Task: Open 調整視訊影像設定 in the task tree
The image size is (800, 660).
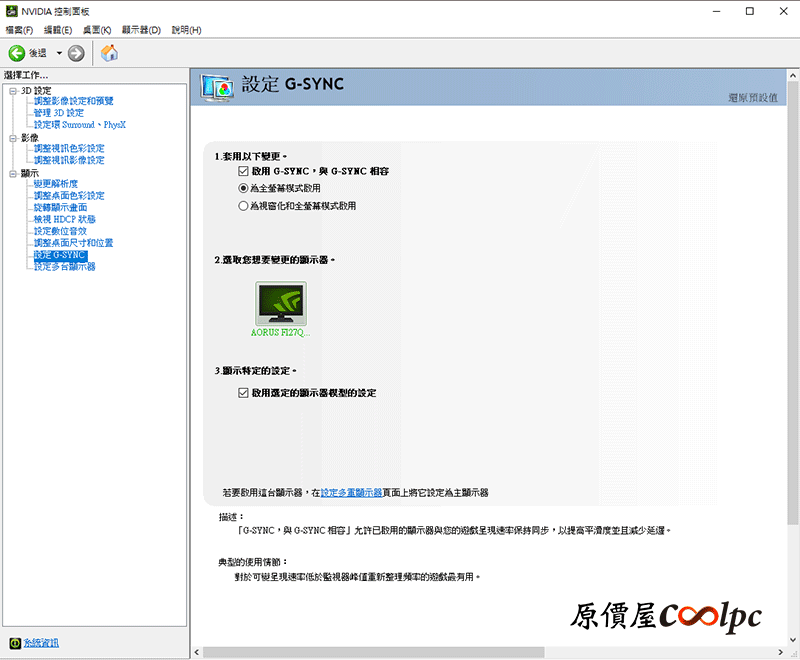Action: click(x=69, y=160)
